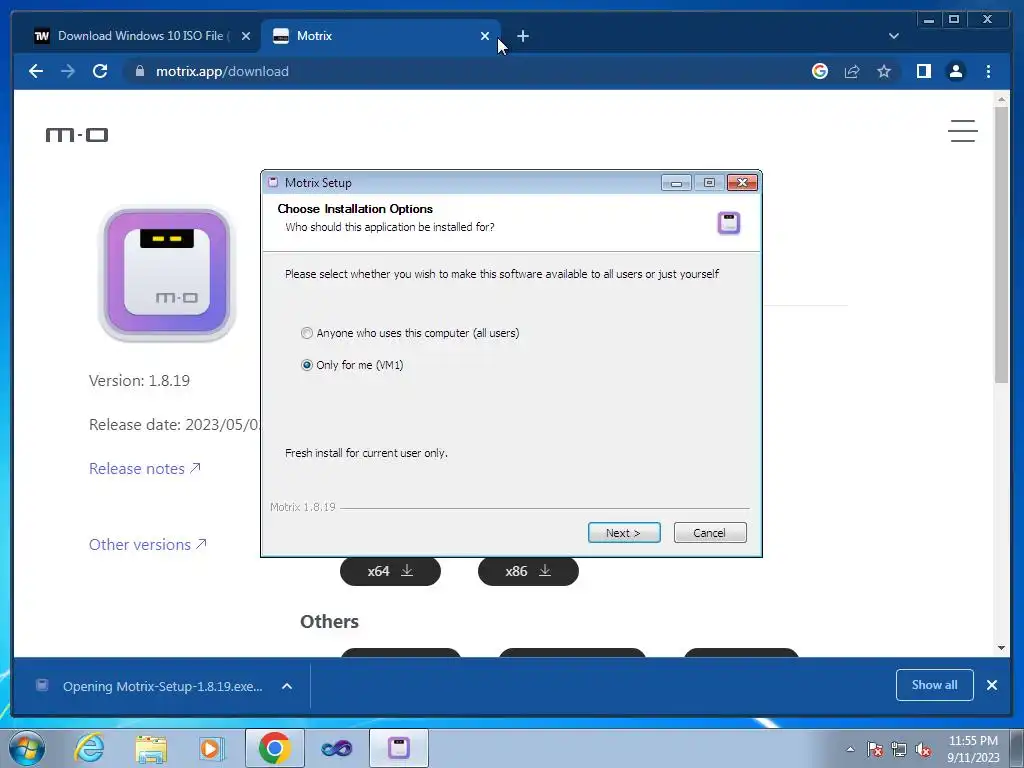
Task: Click the address bar showing motrix.app/download
Action: 457,71
